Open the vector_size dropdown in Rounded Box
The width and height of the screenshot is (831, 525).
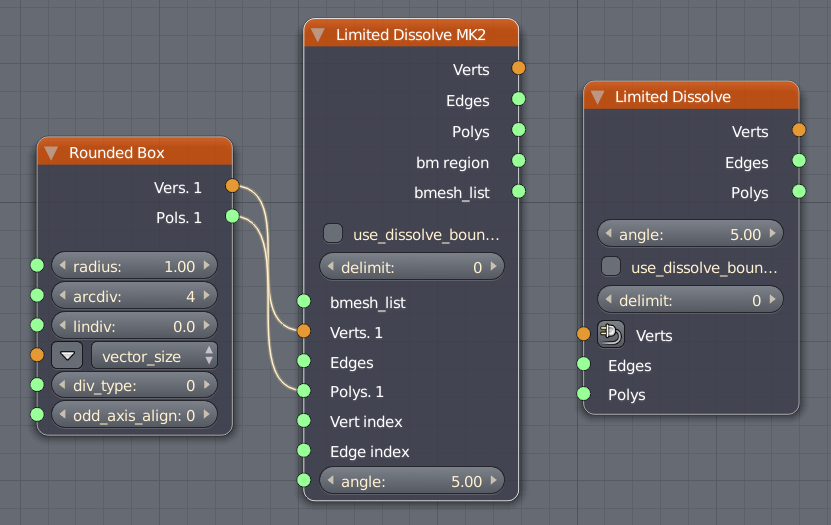coord(153,355)
